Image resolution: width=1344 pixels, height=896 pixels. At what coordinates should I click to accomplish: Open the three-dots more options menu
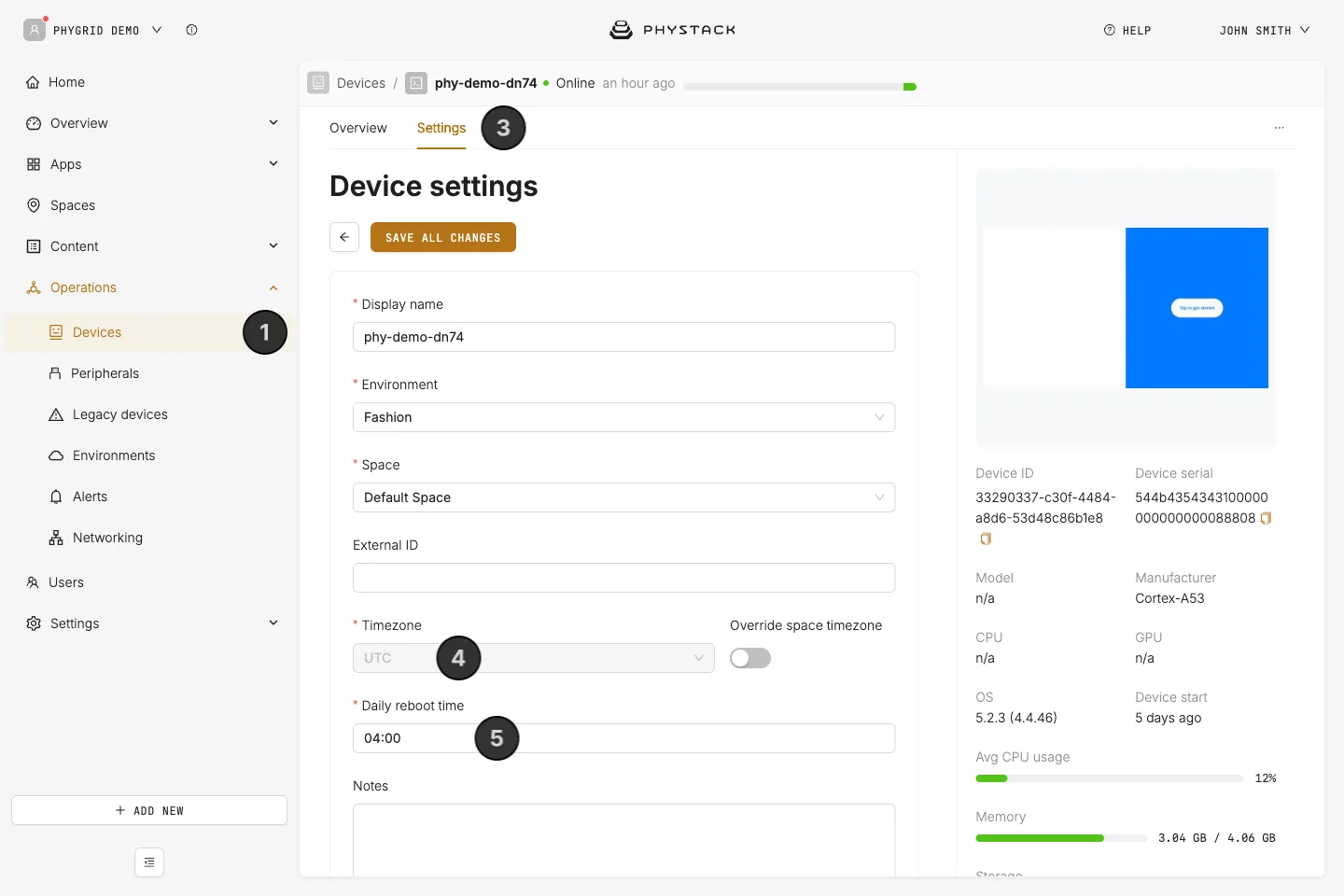tap(1280, 128)
